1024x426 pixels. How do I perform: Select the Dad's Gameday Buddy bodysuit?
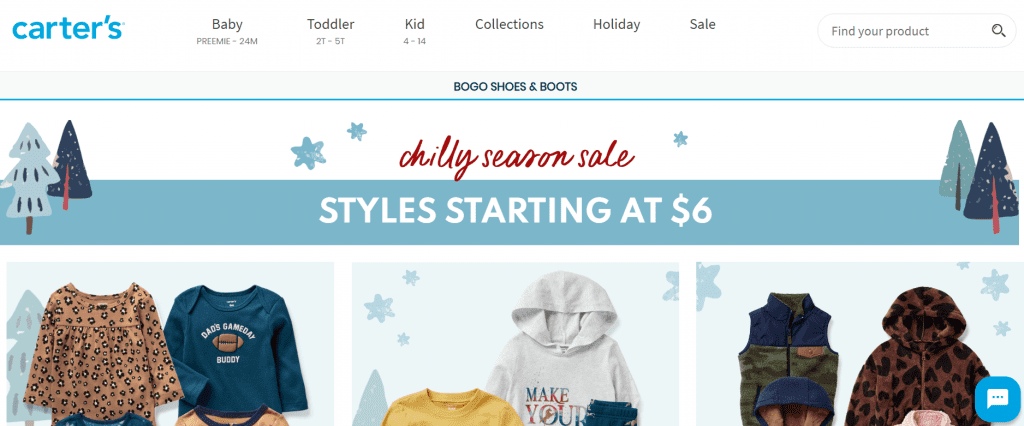point(236,348)
